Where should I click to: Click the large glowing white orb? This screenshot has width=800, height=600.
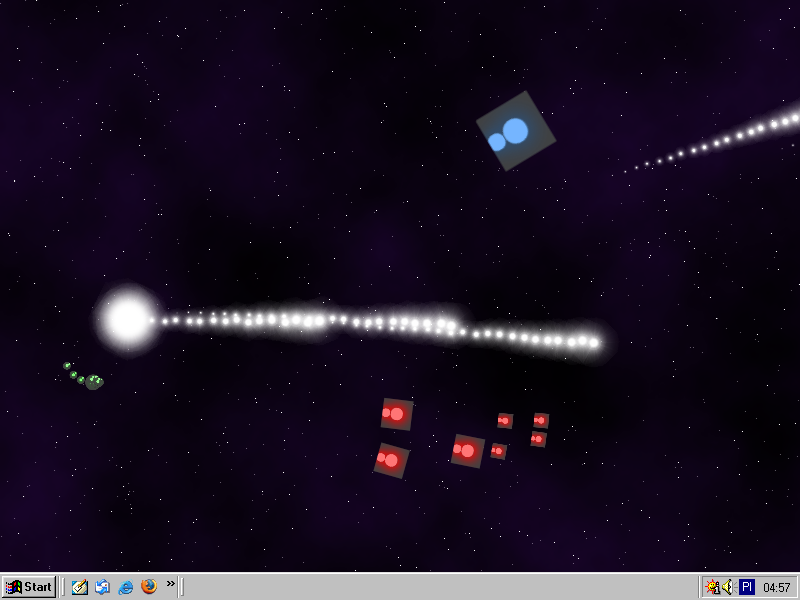tap(128, 319)
